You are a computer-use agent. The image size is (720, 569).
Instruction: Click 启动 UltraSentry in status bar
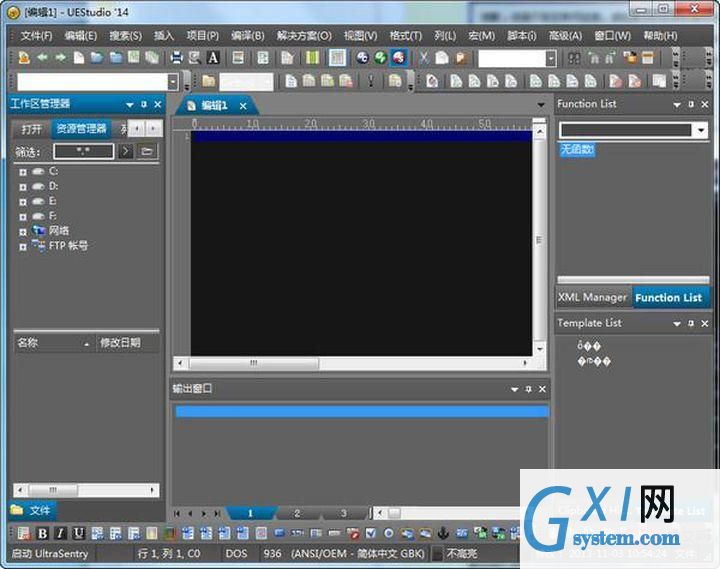coord(50,553)
